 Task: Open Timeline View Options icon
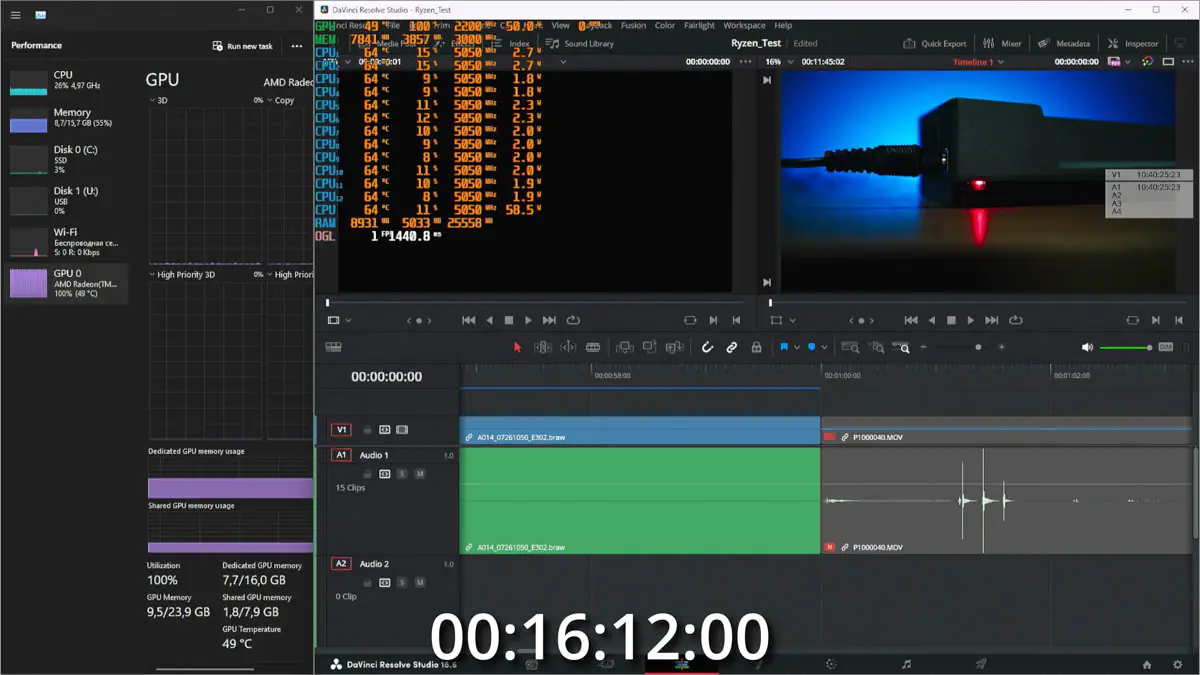coord(334,347)
